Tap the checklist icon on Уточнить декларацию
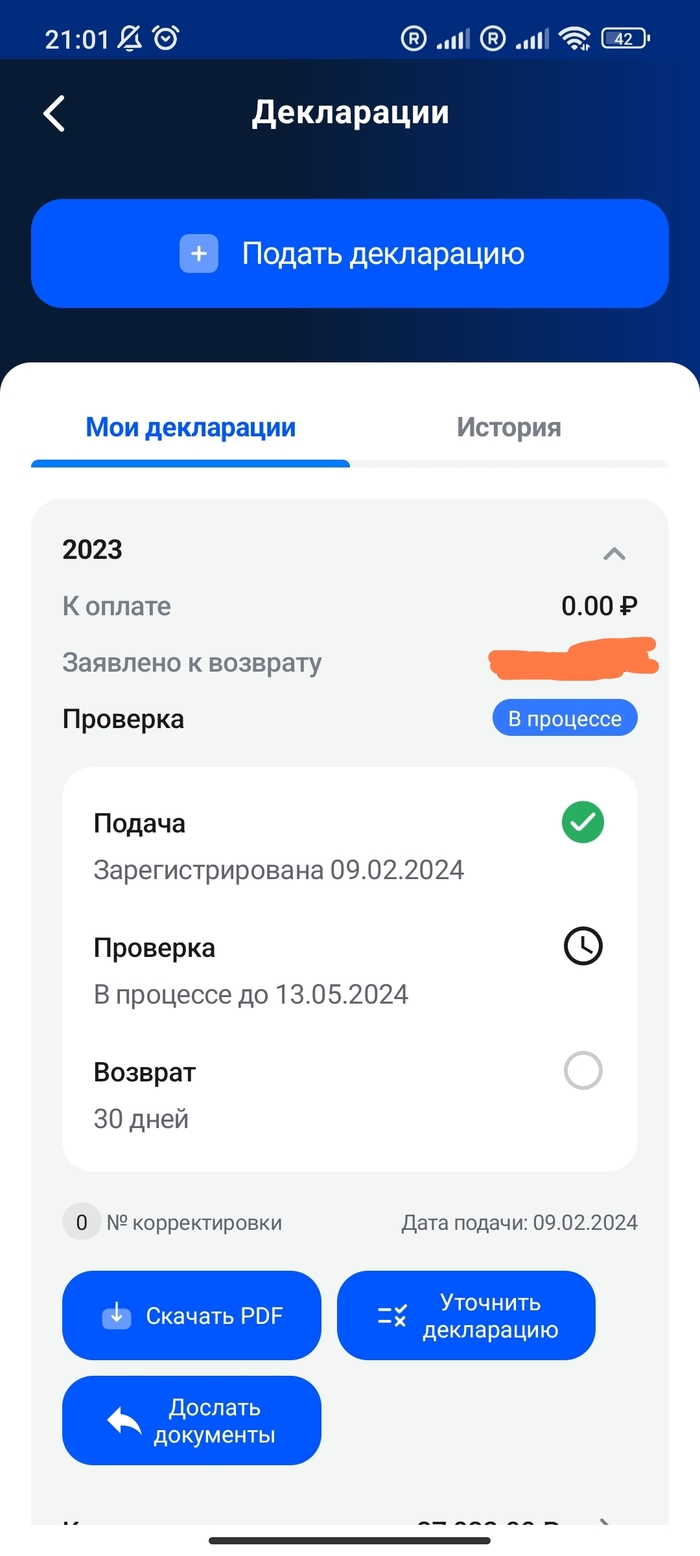This screenshot has width=700, height=1556. pyautogui.click(x=392, y=1316)
